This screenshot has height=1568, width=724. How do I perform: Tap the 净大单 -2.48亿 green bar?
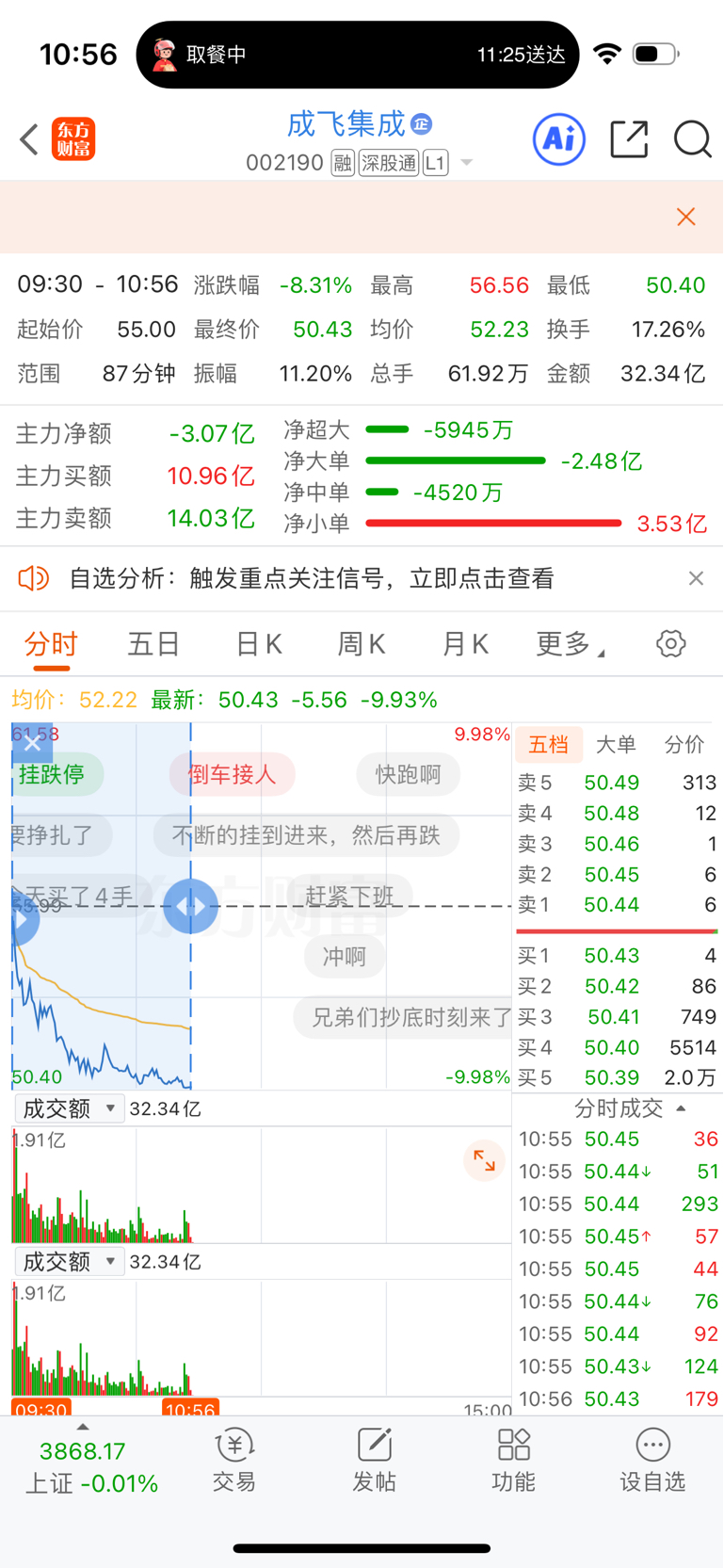(x=456, y=461)
